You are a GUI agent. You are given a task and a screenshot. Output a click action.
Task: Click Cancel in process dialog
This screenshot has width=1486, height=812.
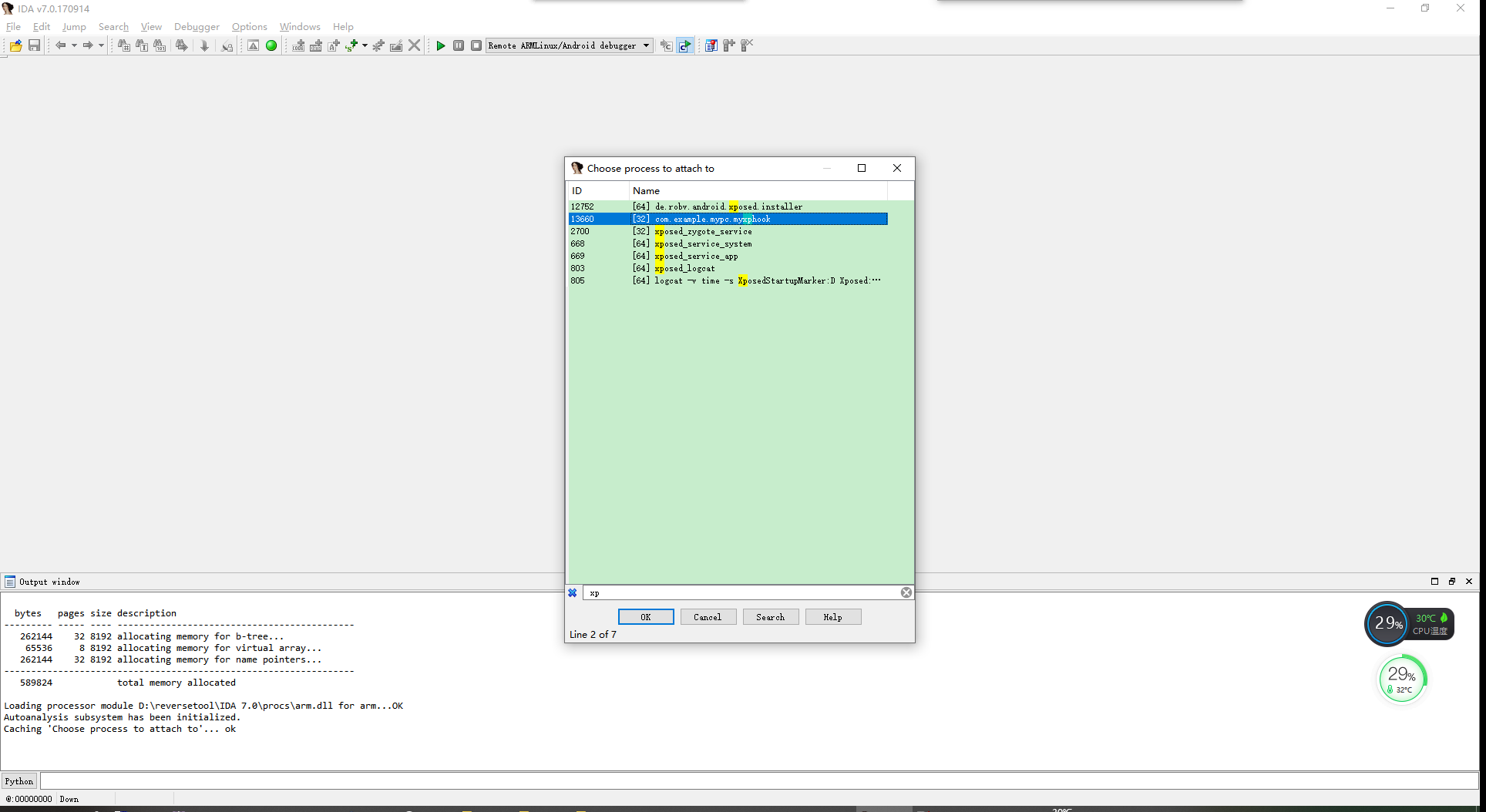click(708, 617)
